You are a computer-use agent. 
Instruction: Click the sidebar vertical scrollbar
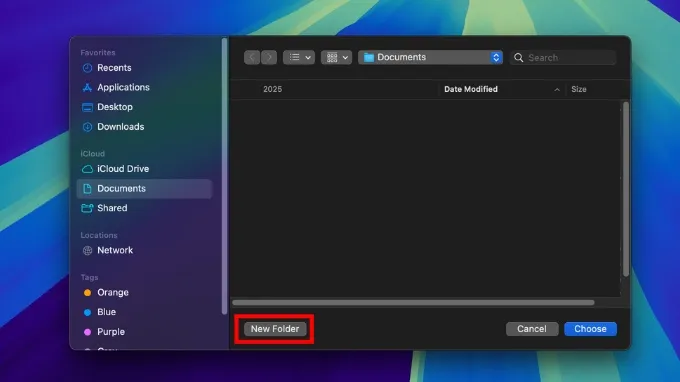(x=224, y=176)
